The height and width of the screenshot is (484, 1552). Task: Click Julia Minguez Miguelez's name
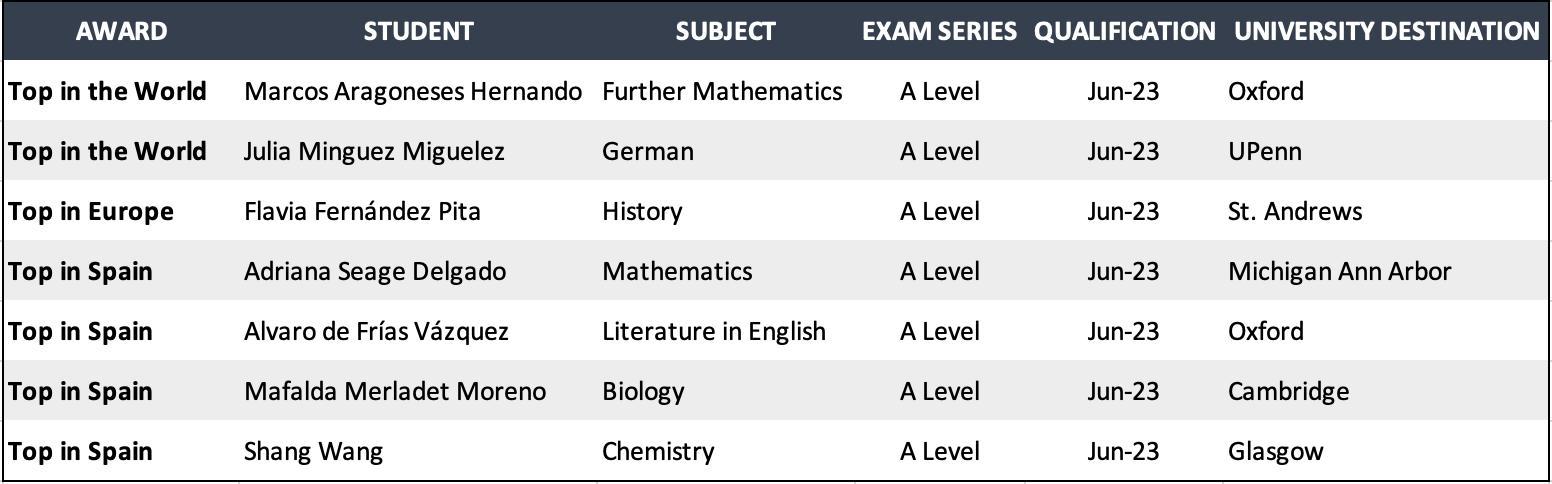(x=374, y=152)
